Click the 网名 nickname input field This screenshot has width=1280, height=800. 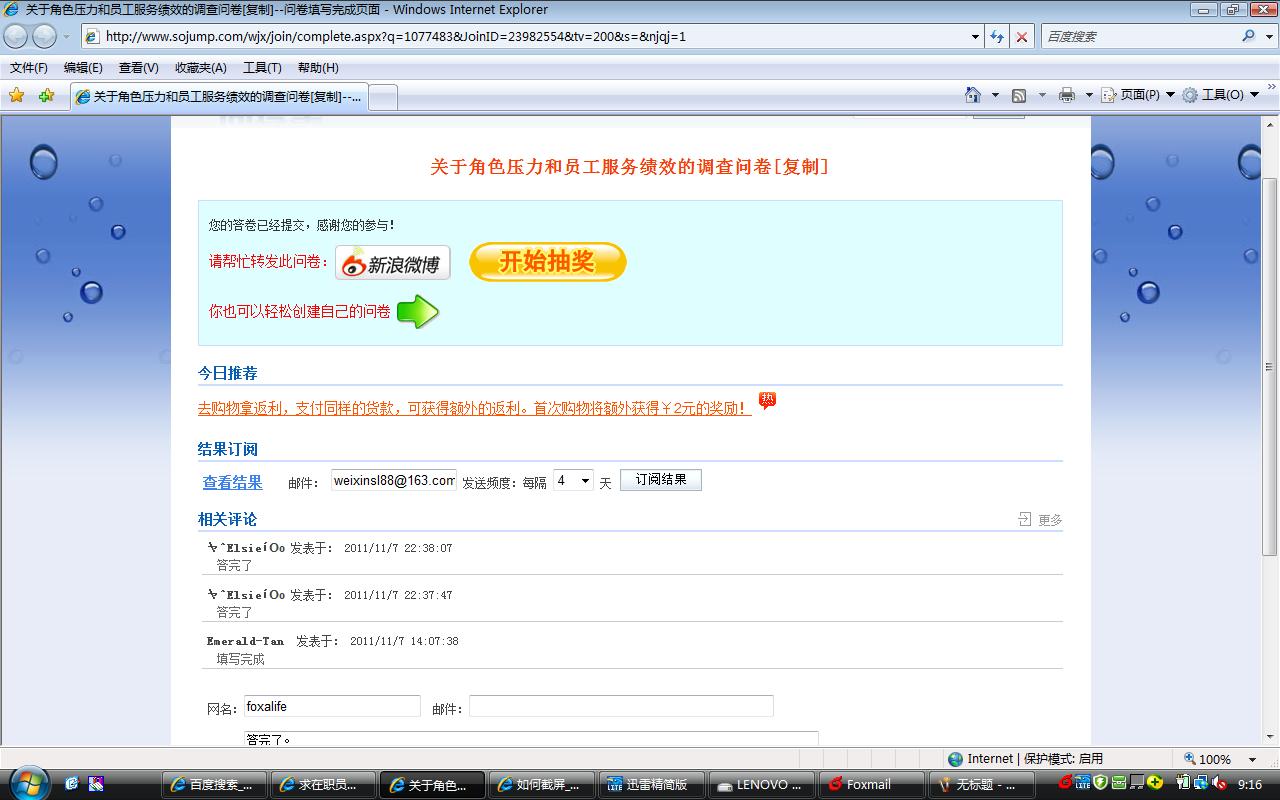click(x=332, y=706)
